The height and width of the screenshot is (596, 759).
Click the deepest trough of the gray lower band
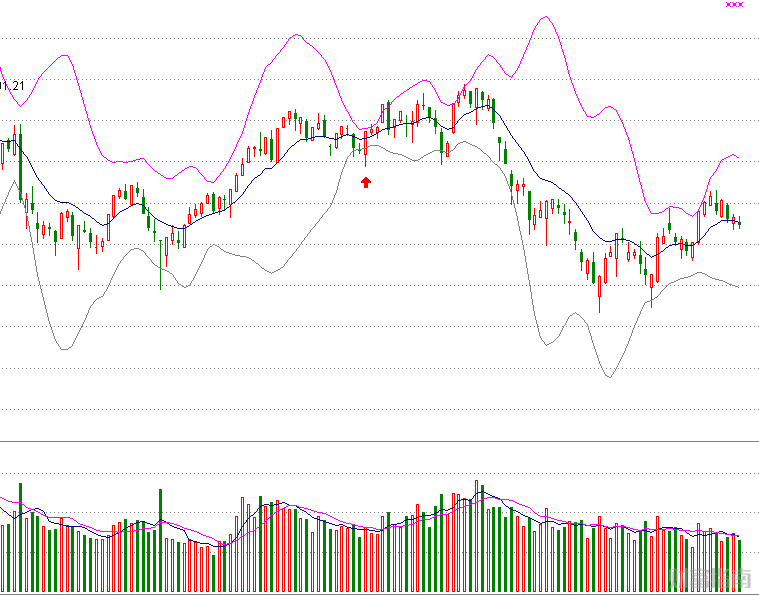[x=609, y=377]
